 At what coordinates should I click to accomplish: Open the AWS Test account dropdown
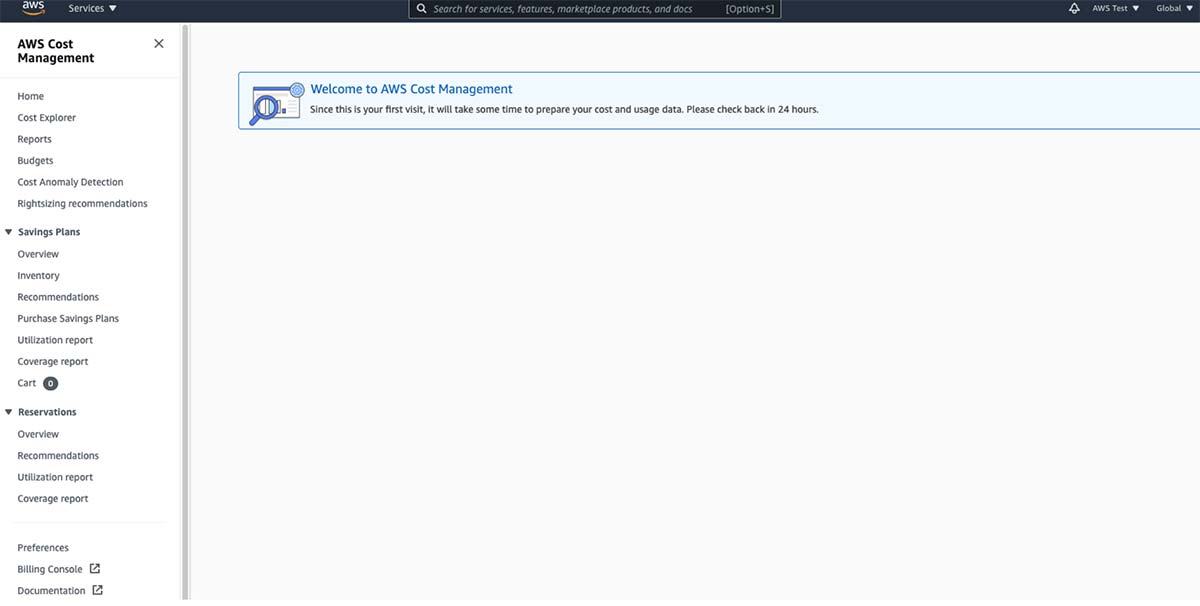point(1115,8)
